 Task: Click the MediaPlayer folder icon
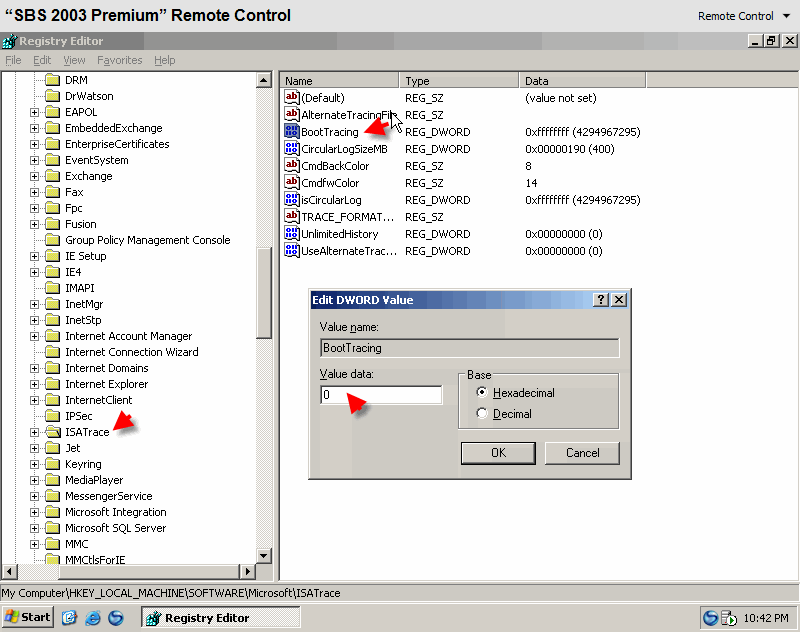point(53,480)
